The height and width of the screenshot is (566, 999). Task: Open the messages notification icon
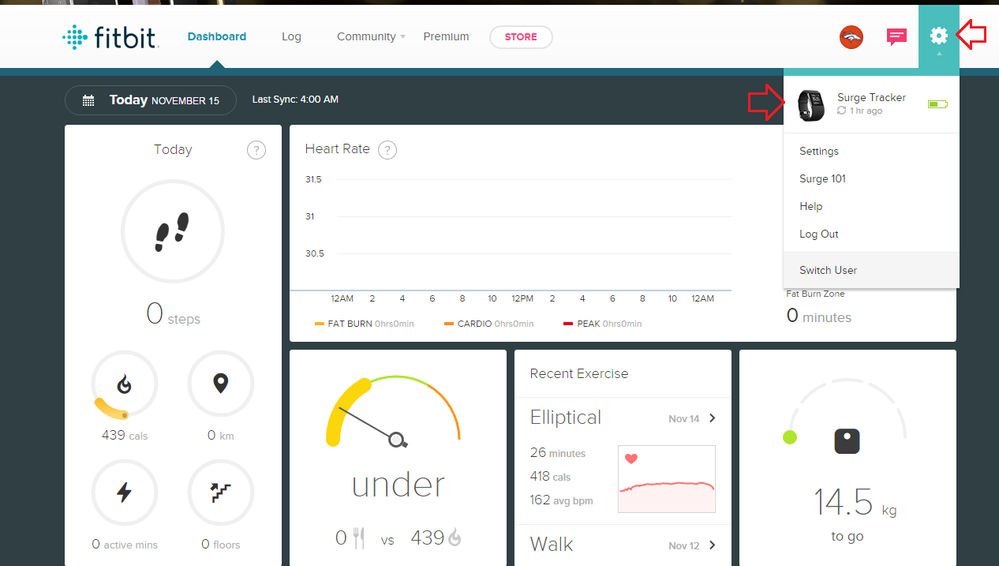pos(896,37)
